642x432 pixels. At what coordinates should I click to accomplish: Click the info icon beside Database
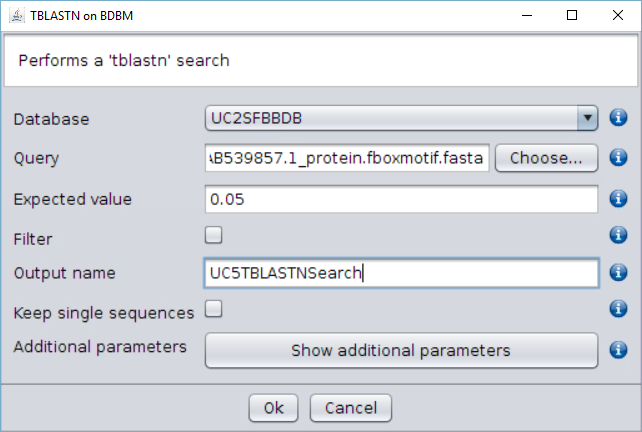tap(618, 119)
